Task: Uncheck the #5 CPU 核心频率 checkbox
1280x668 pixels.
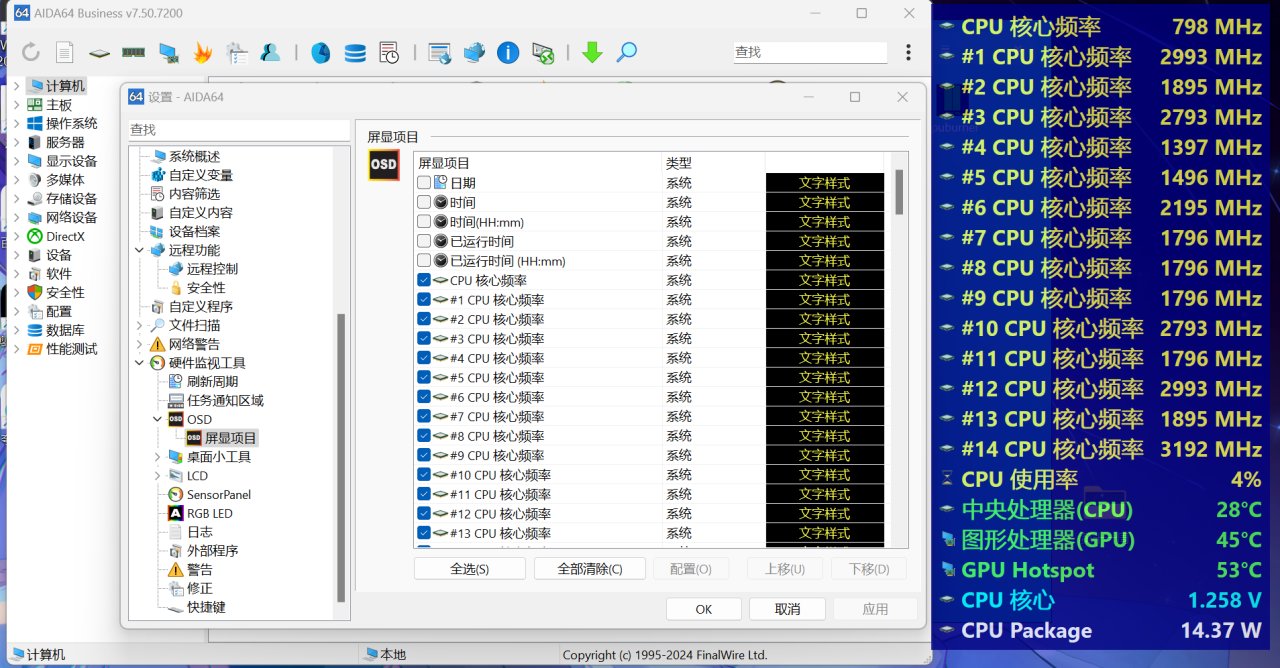Action: pos(424,378)
